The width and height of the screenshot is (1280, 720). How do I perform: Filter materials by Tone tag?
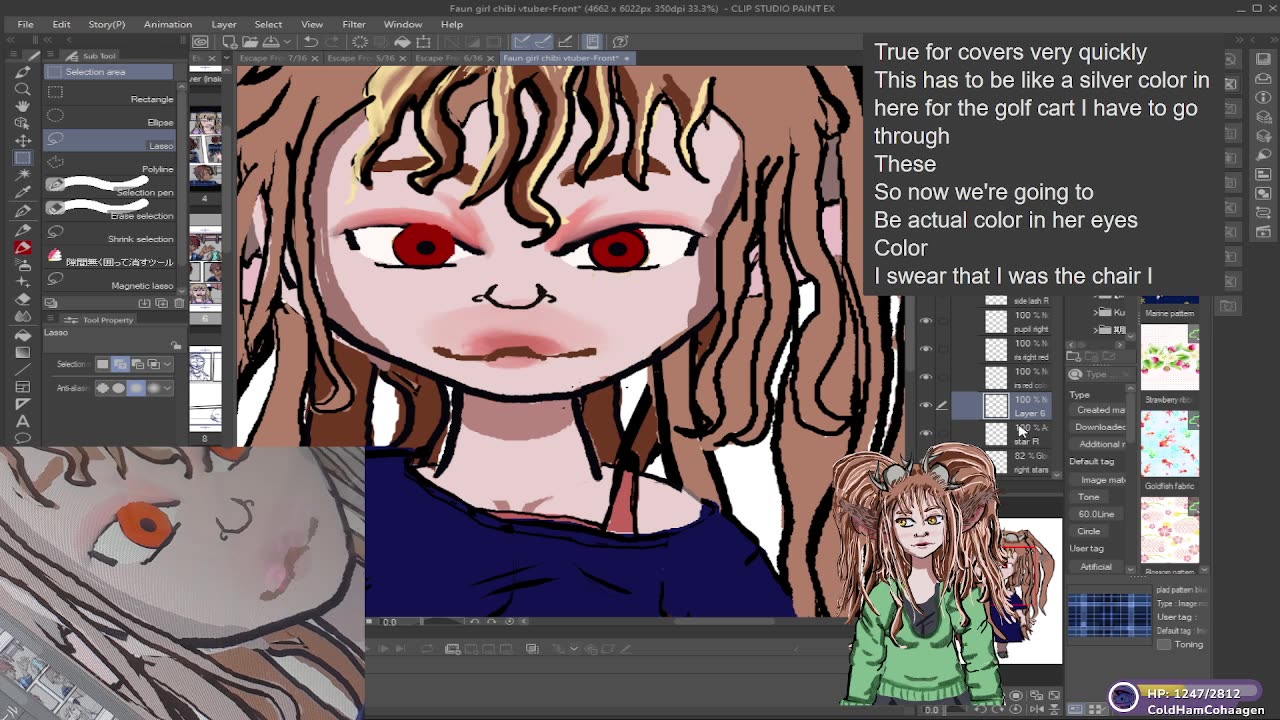click(1088, 497)
